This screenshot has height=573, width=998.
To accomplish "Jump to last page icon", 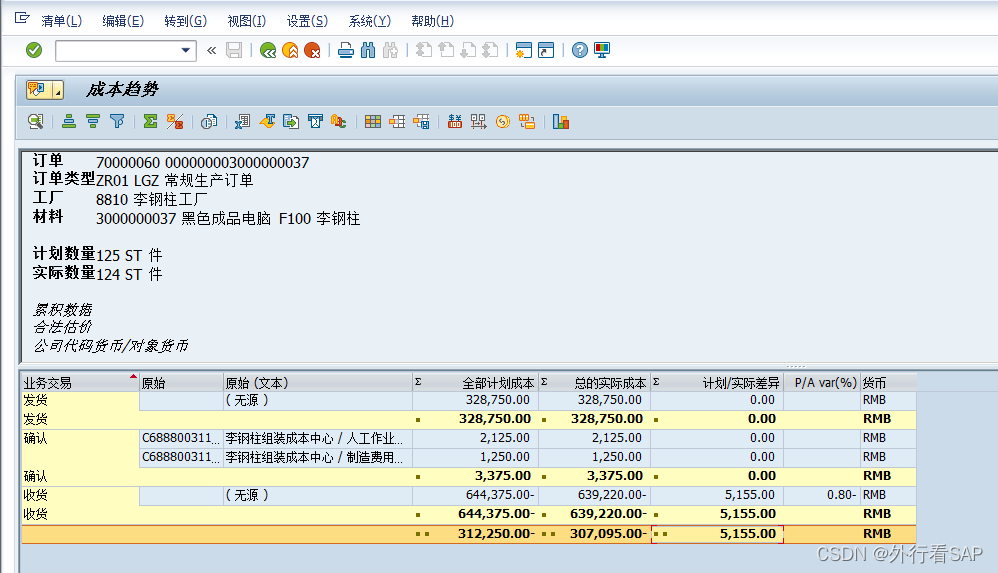I will pos(491,50).
